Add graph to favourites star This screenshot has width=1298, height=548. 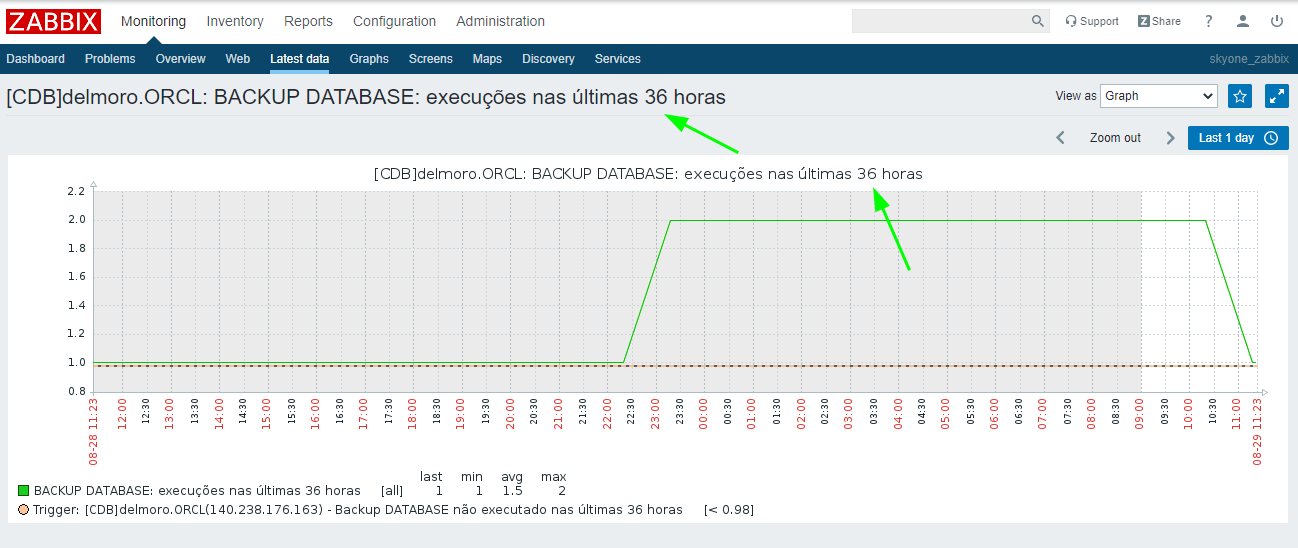click(x=1240, y=96)
